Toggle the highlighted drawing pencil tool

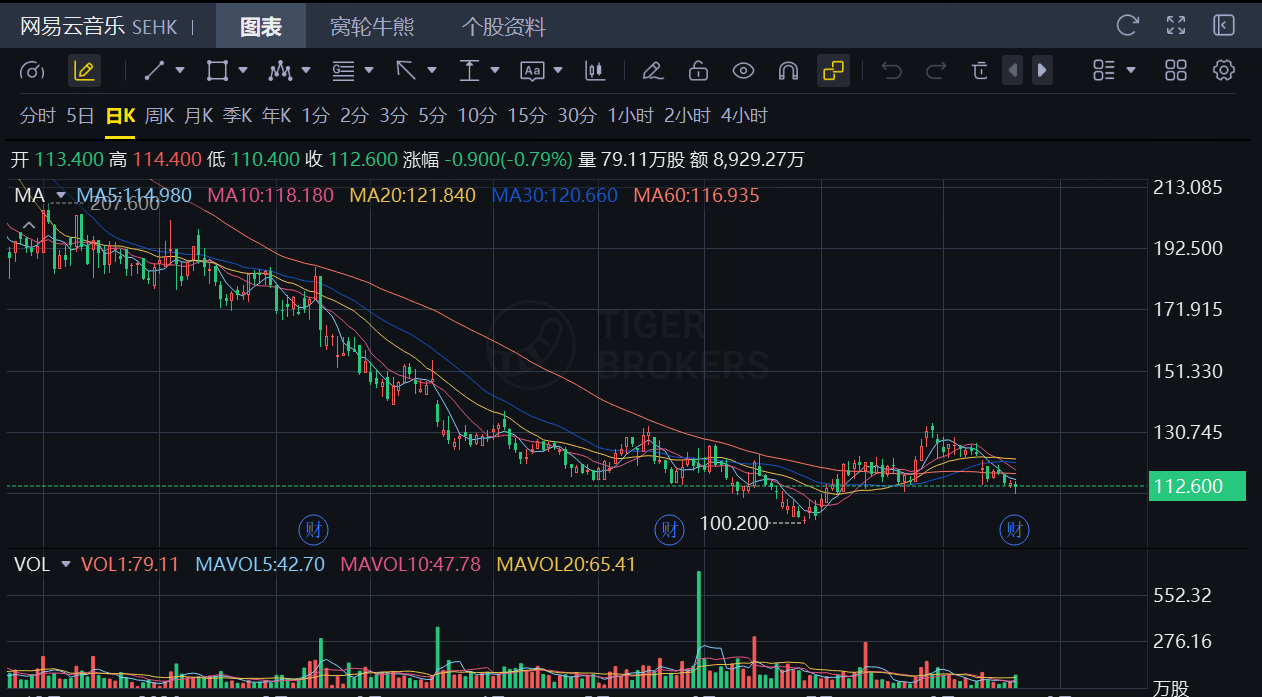[84, 71]
